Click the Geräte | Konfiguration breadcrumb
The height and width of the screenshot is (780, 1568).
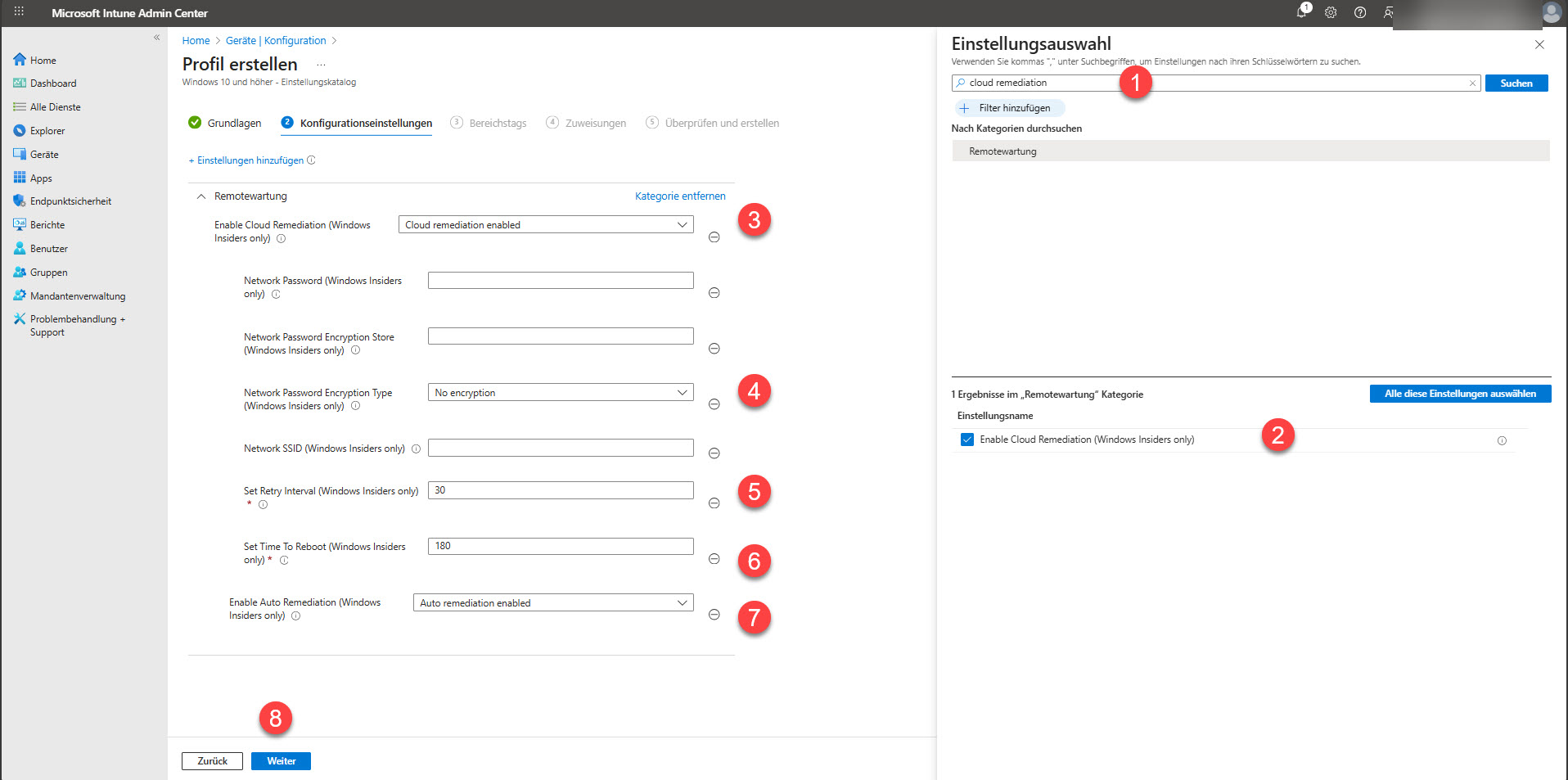click(276, 41)
